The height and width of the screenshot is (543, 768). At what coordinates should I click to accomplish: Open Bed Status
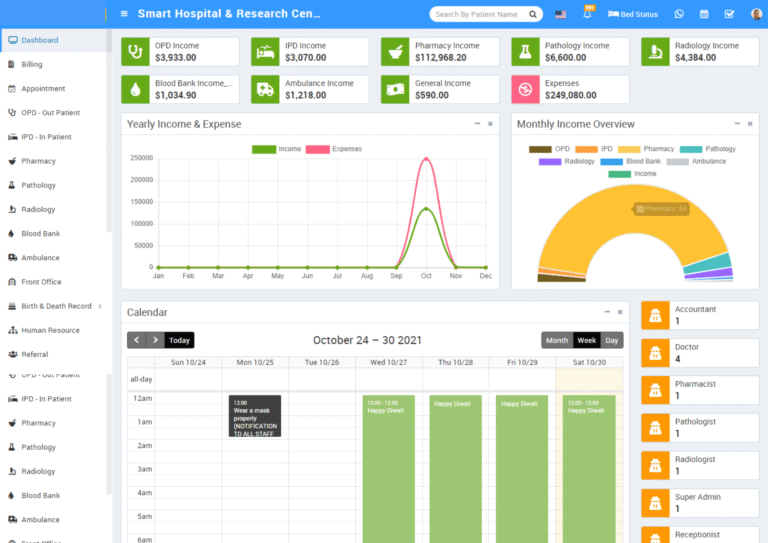pos(632,14)
